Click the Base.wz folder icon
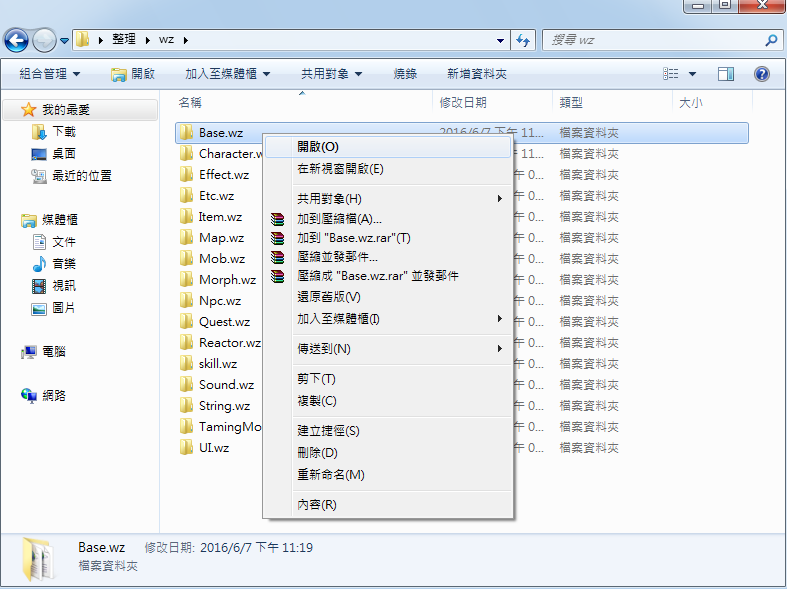Image resolution: width=787 pixels, height=589 pixels. point(186,132)
